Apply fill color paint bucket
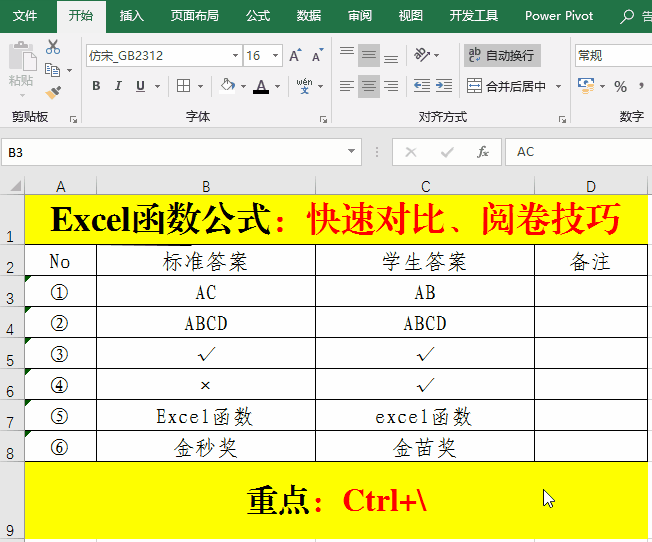 pyautogui.click(x=227, y=86)
